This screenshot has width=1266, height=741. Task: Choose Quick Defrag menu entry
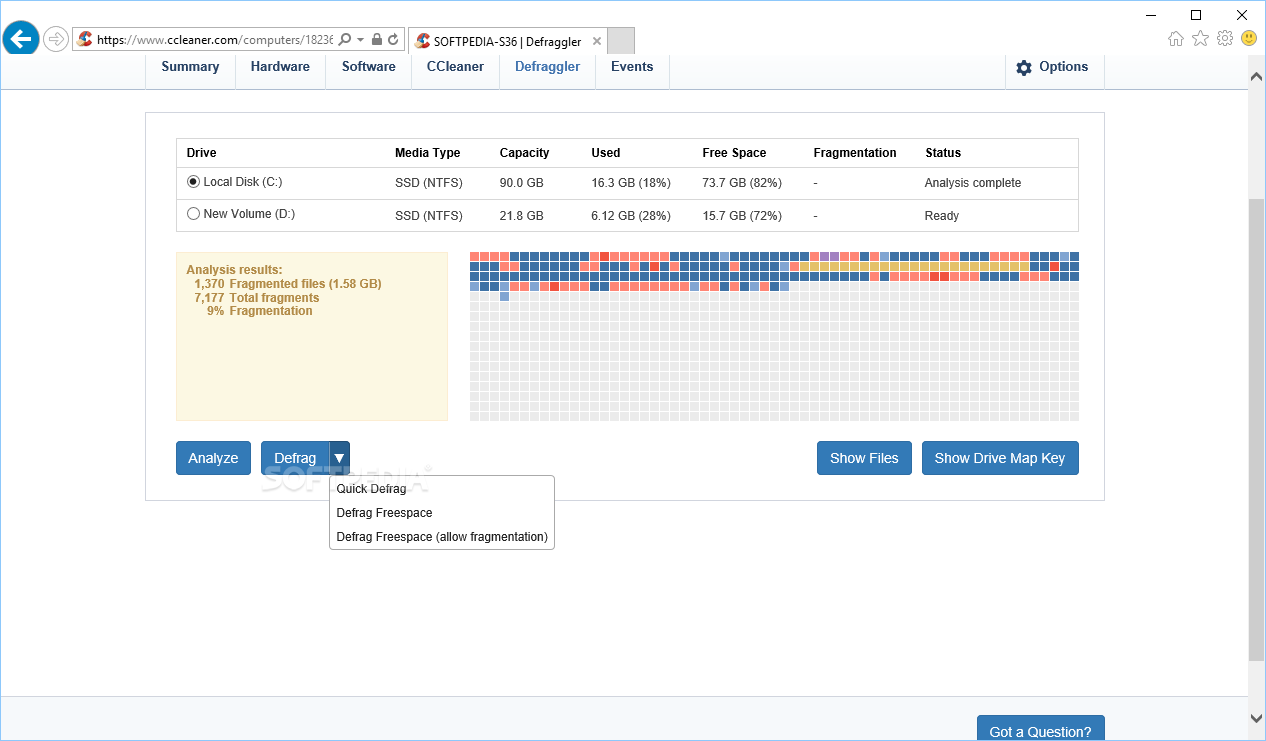click(x=442, y=489)
